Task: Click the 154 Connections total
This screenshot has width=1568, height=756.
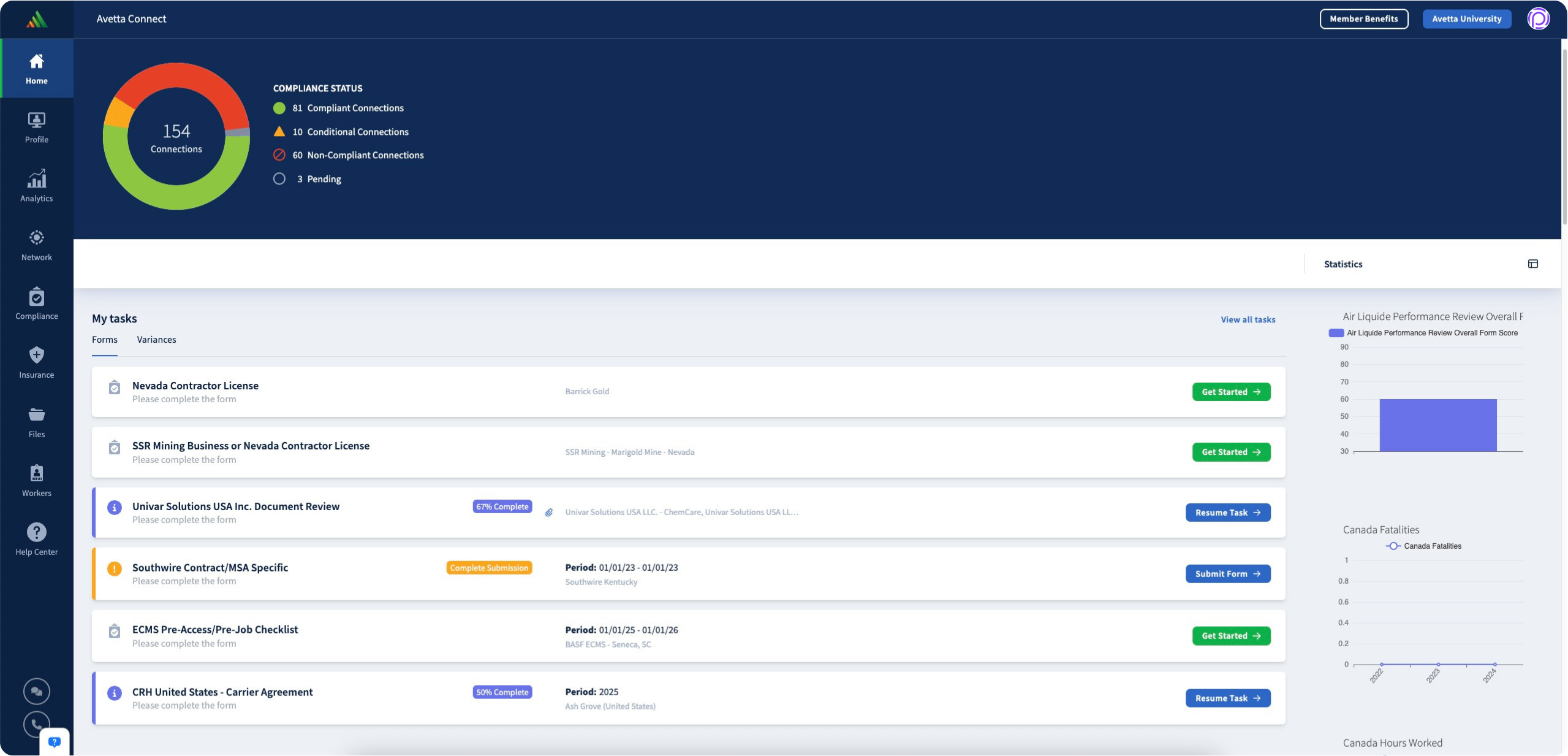Action: coord(176,138)
